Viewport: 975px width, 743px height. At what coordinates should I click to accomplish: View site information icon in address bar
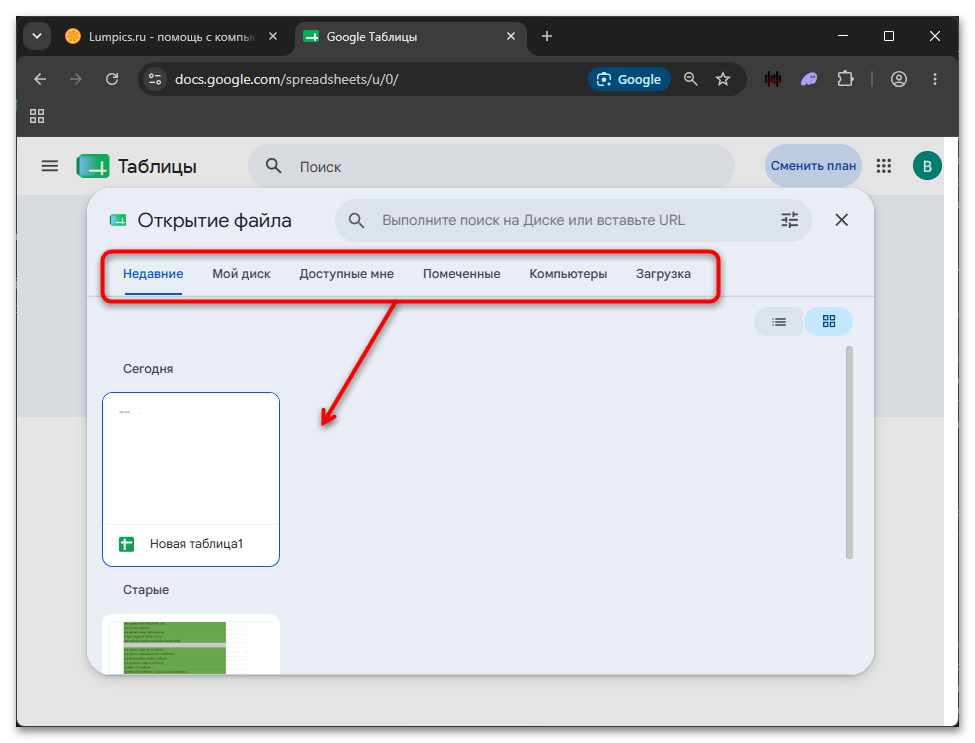pos(154,79)
